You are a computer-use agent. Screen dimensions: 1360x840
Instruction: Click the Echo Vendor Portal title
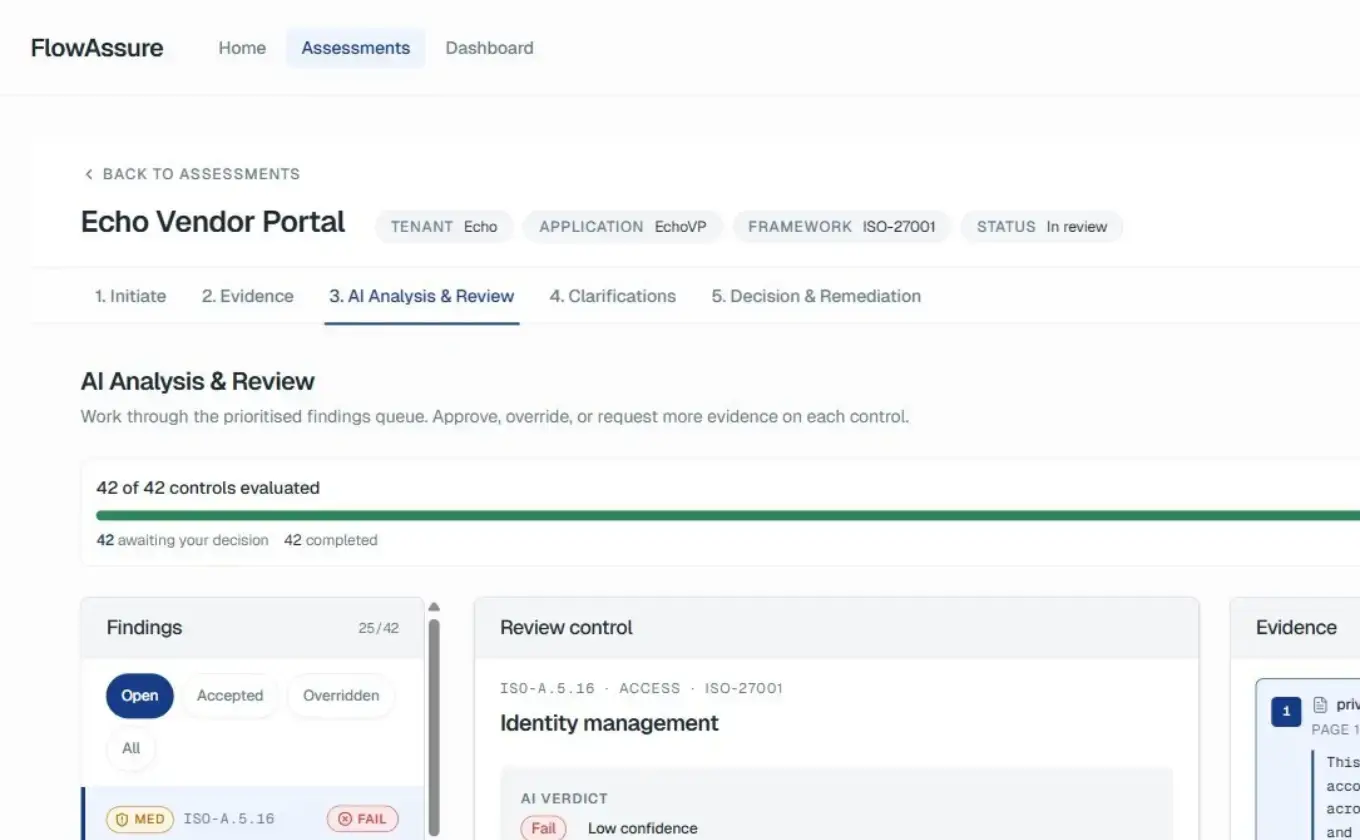[x=213, y=222]
